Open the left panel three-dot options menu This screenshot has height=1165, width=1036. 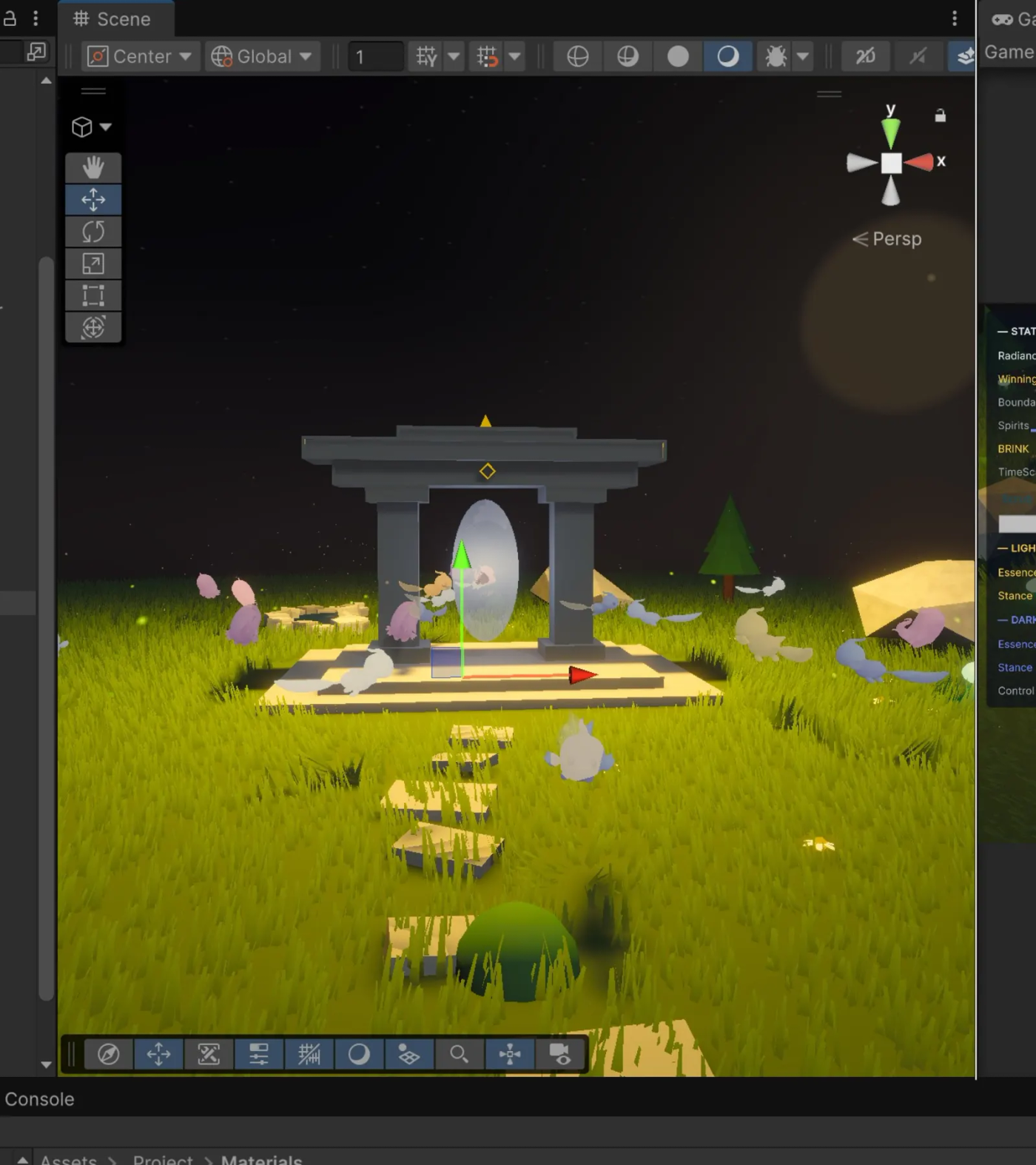coord(36,19)
